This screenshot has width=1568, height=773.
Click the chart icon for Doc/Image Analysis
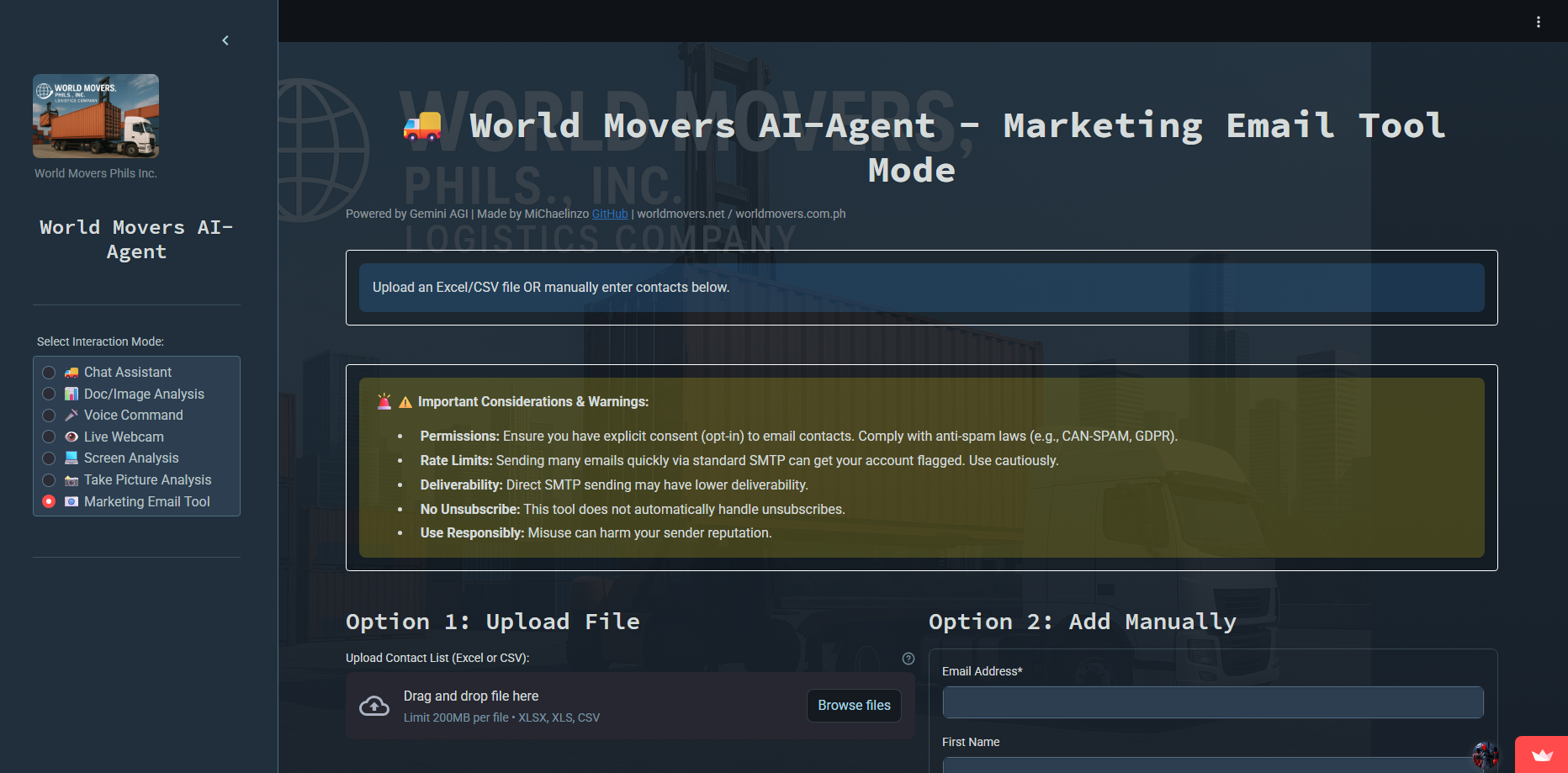[x=72, y=394]
